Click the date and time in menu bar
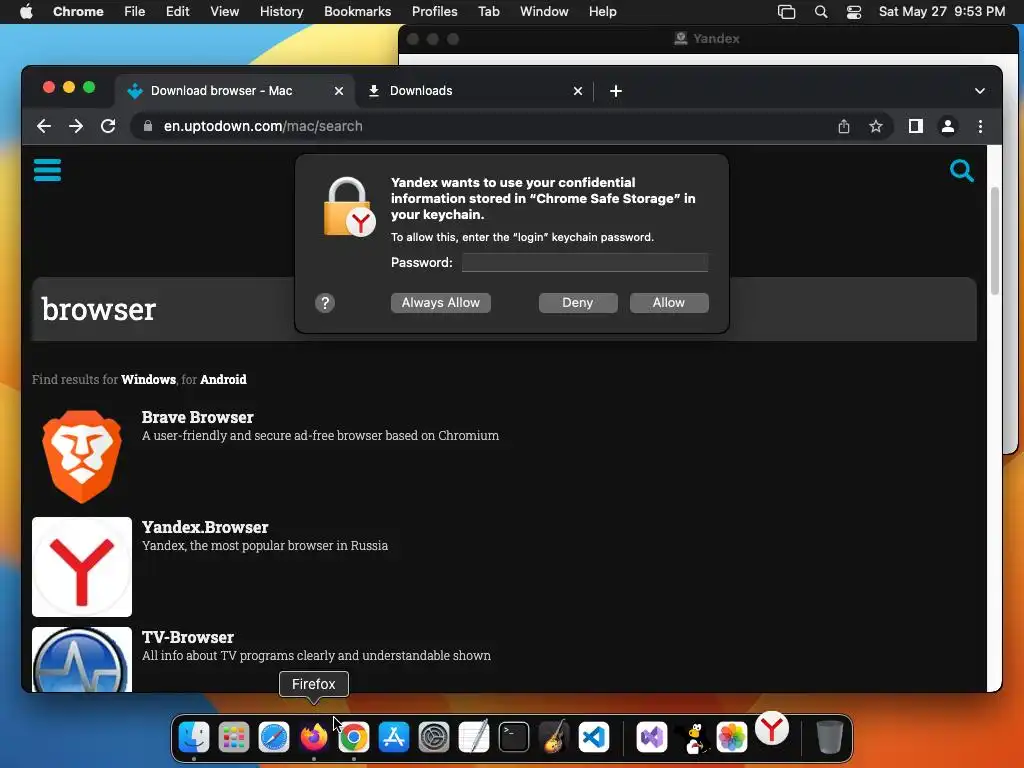This screenshot has width=1024, height=768. (942, 12)
